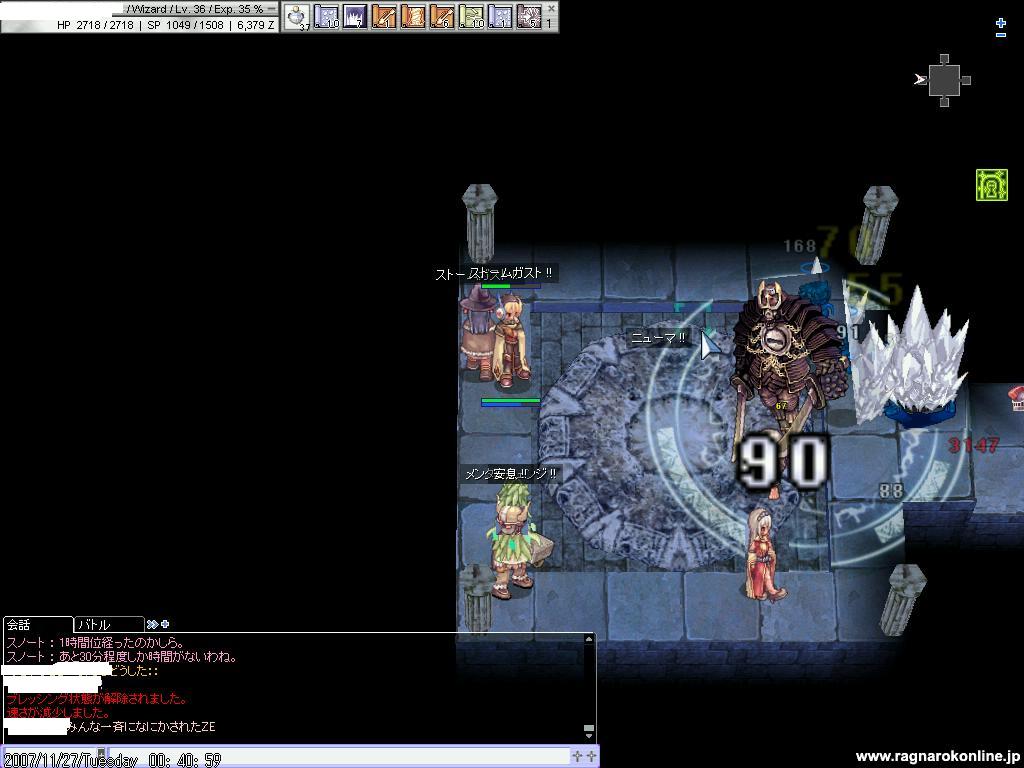Click chat line '1時間位経ったのかしら。'

[x=121, y=643]
